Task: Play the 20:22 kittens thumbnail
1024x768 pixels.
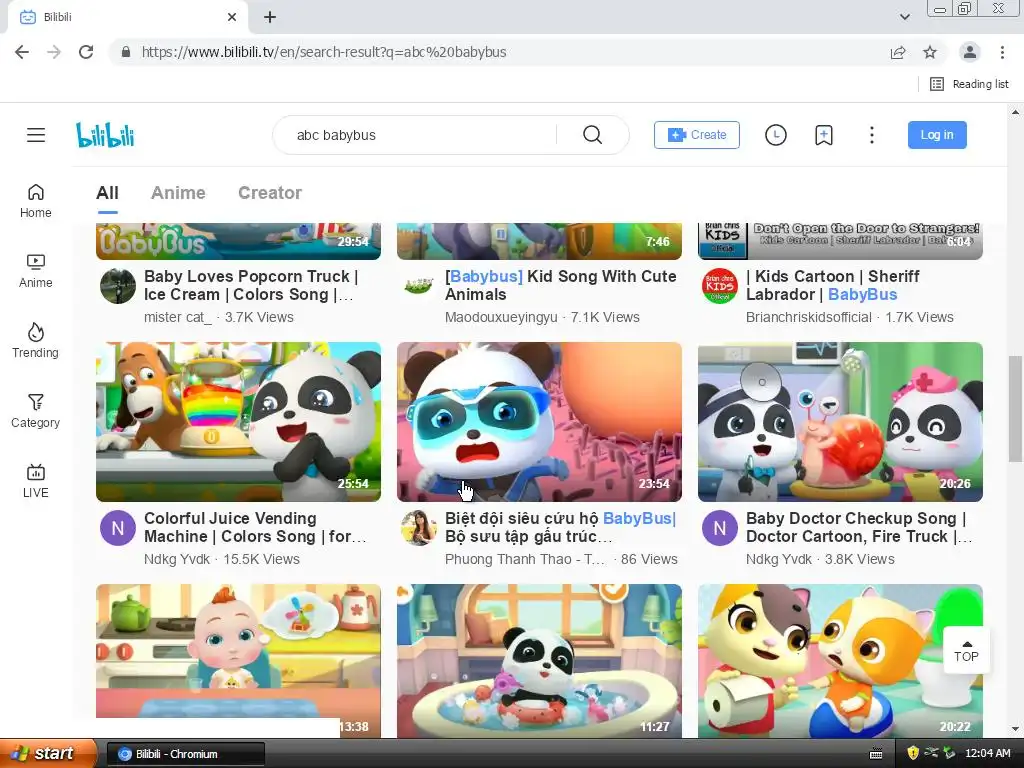Action: point(840,661)
